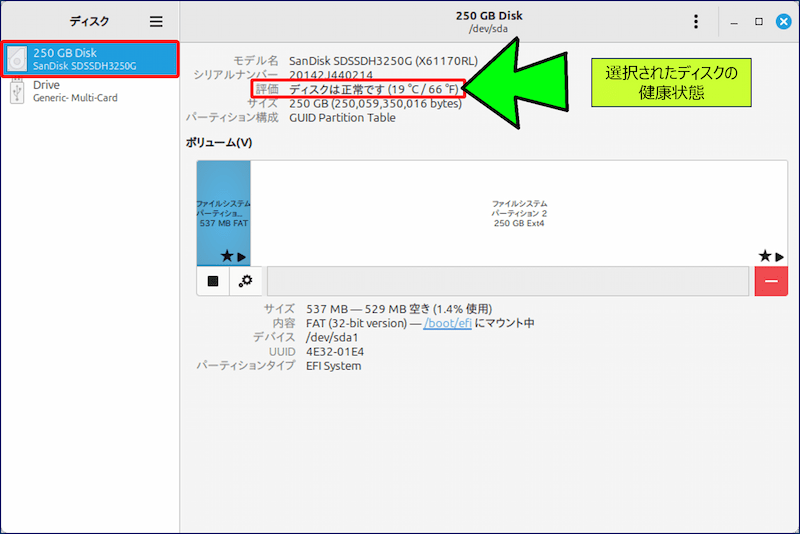Click the star icon on the FAT partition
The image size is (800, 534).
(x=227, y=257)
